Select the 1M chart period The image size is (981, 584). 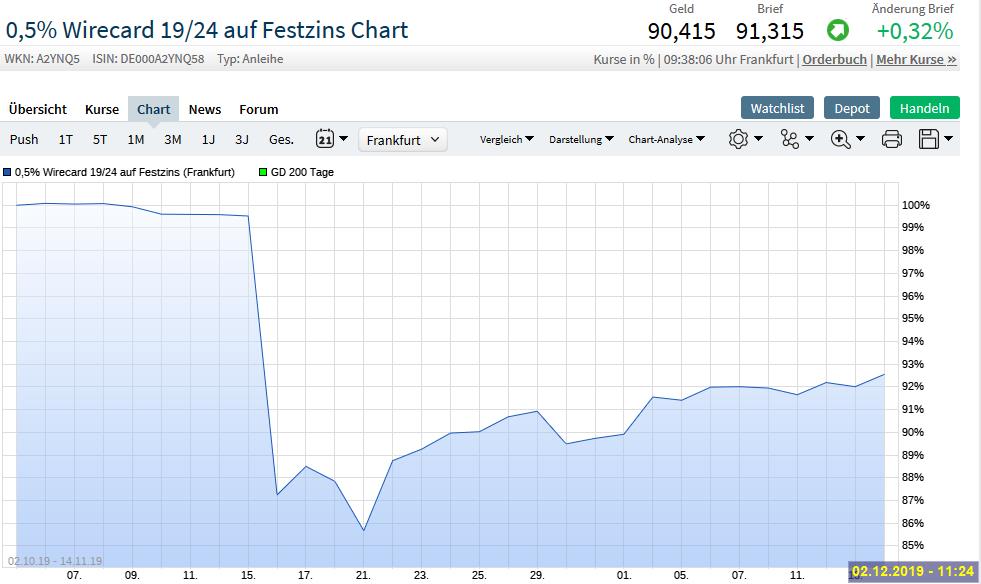pyautogui.click(x=136, y=139)
